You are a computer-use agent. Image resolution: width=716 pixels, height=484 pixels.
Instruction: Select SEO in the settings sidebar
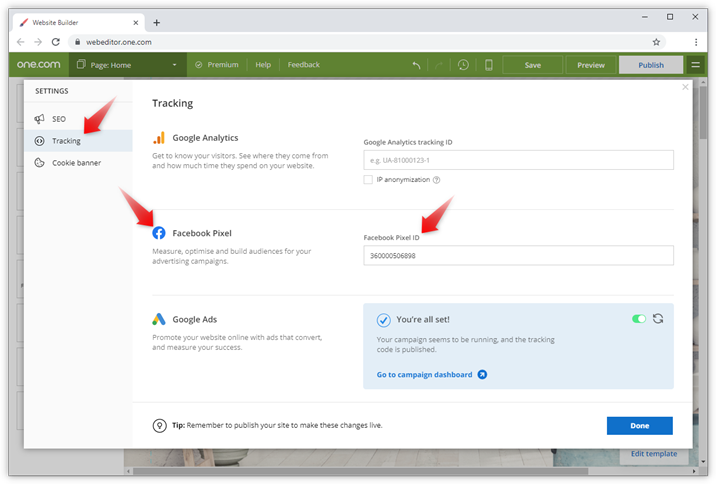pos(59,119)
